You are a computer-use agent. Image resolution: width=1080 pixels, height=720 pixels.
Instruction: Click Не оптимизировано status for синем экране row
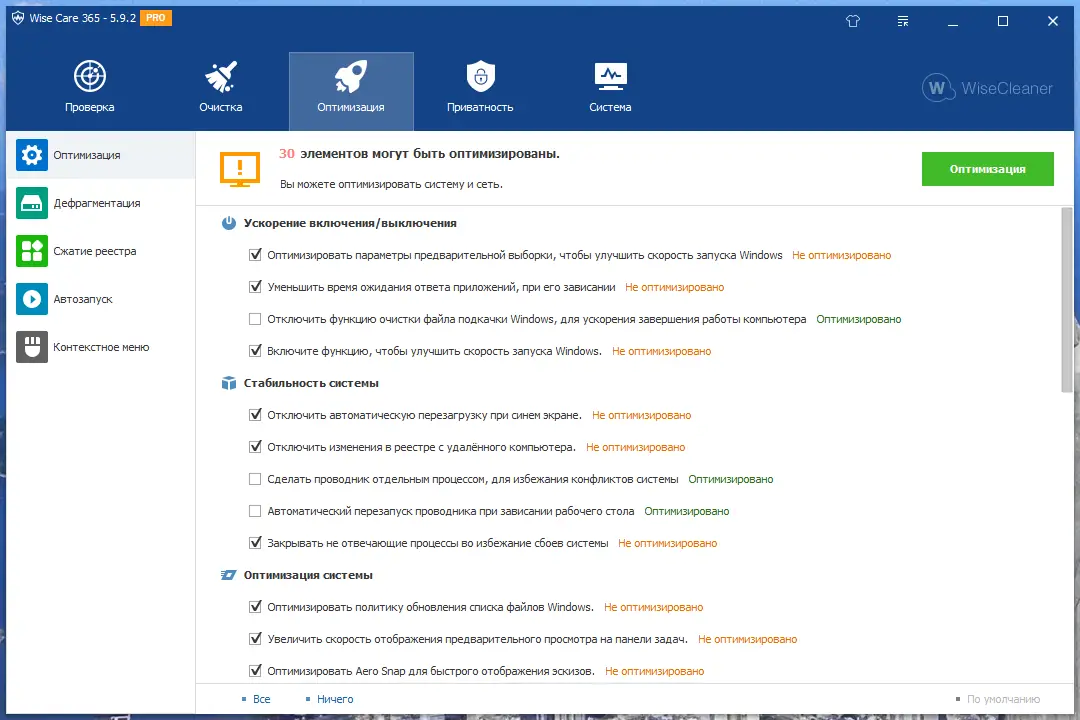click(641, 415)
